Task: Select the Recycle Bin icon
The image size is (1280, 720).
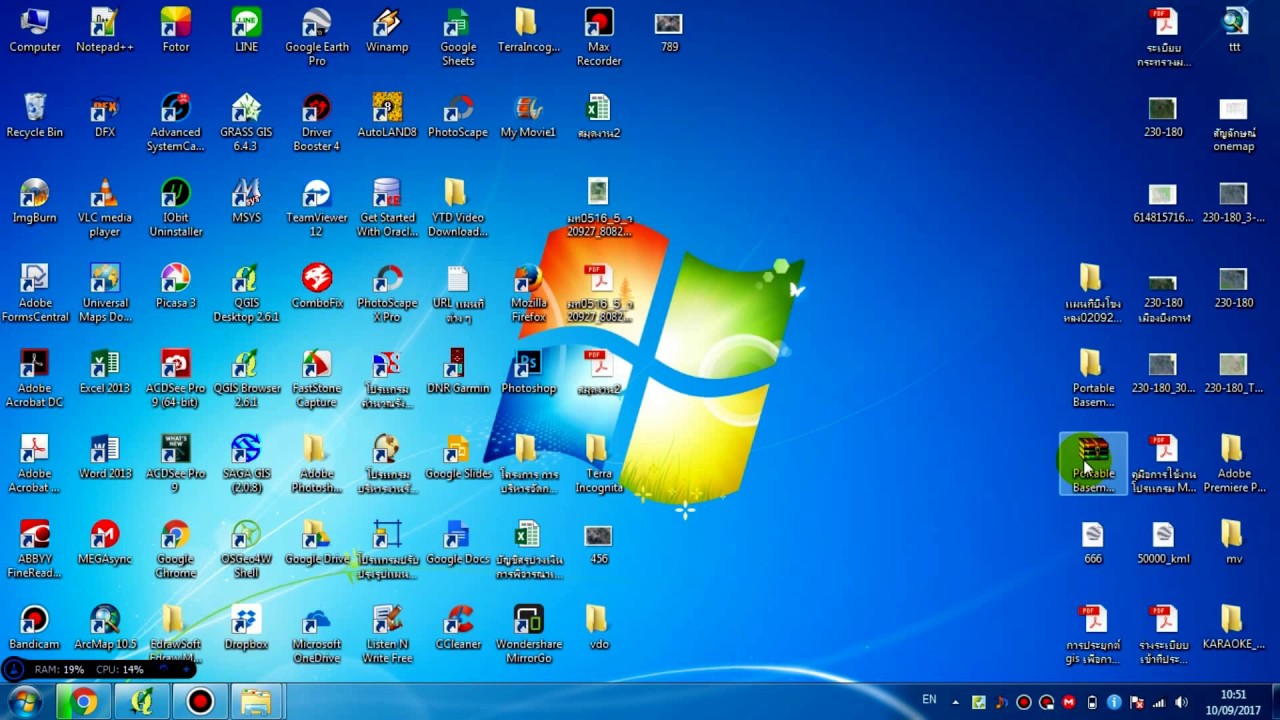Action: pyautogui.click(x=35, y=115)
